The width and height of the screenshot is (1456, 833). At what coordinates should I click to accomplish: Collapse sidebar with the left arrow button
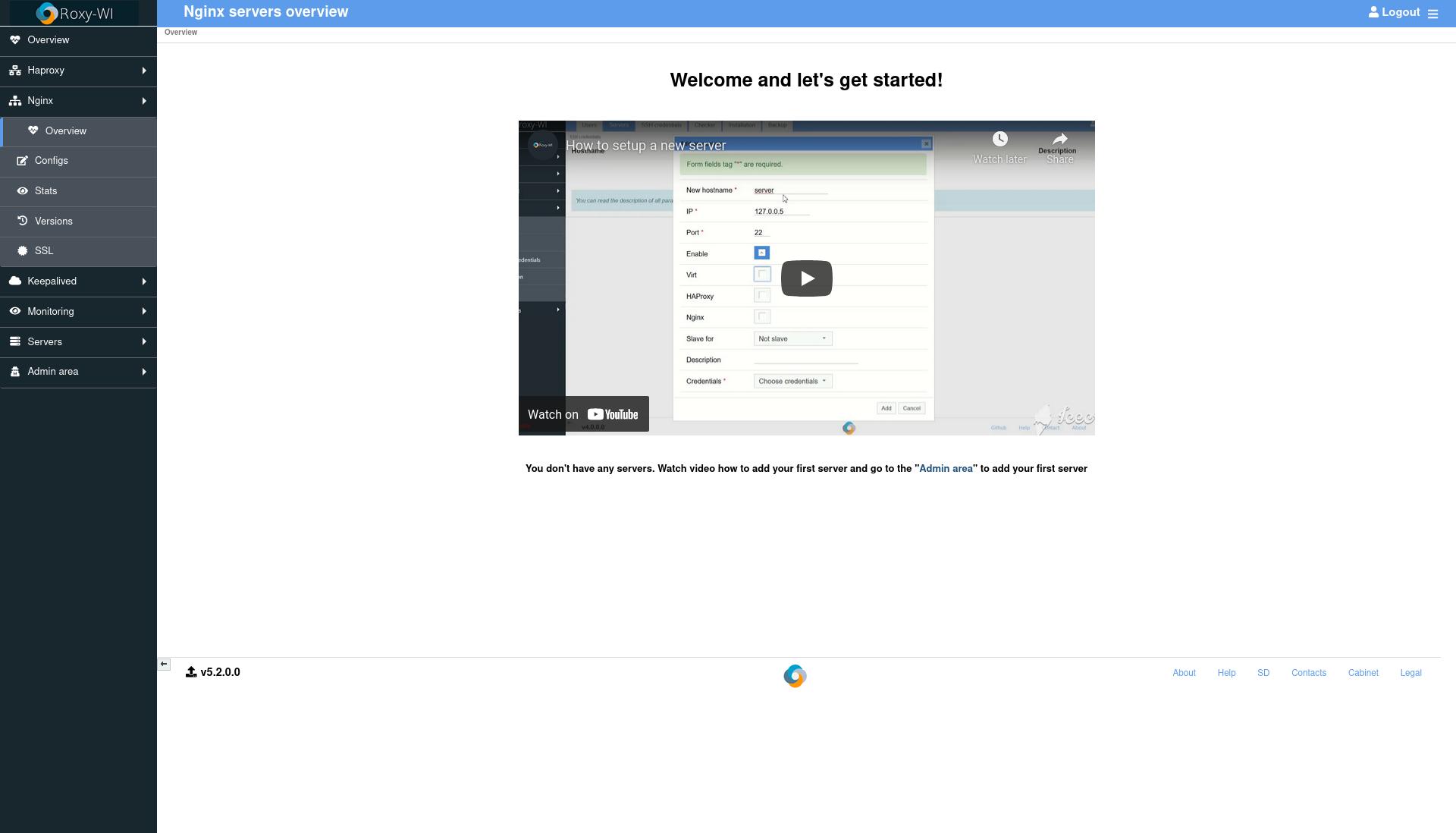[x=164, y=665]
